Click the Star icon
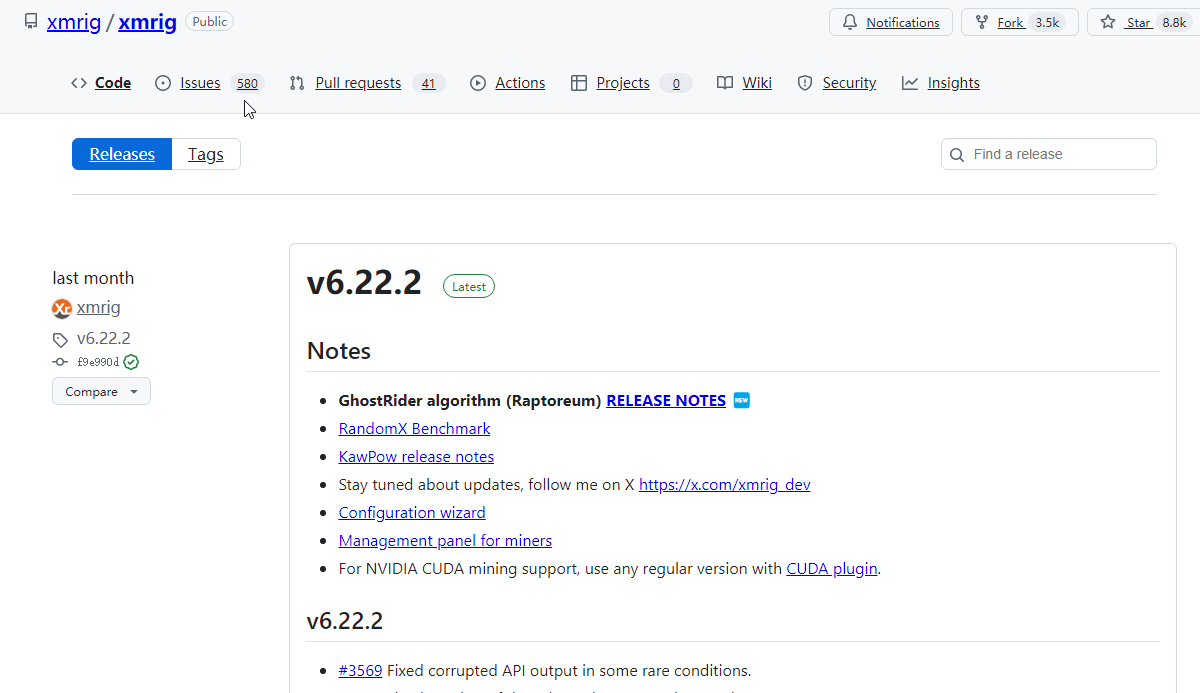The width and height of the screenshot is (1200, 693). (1107, 22)
